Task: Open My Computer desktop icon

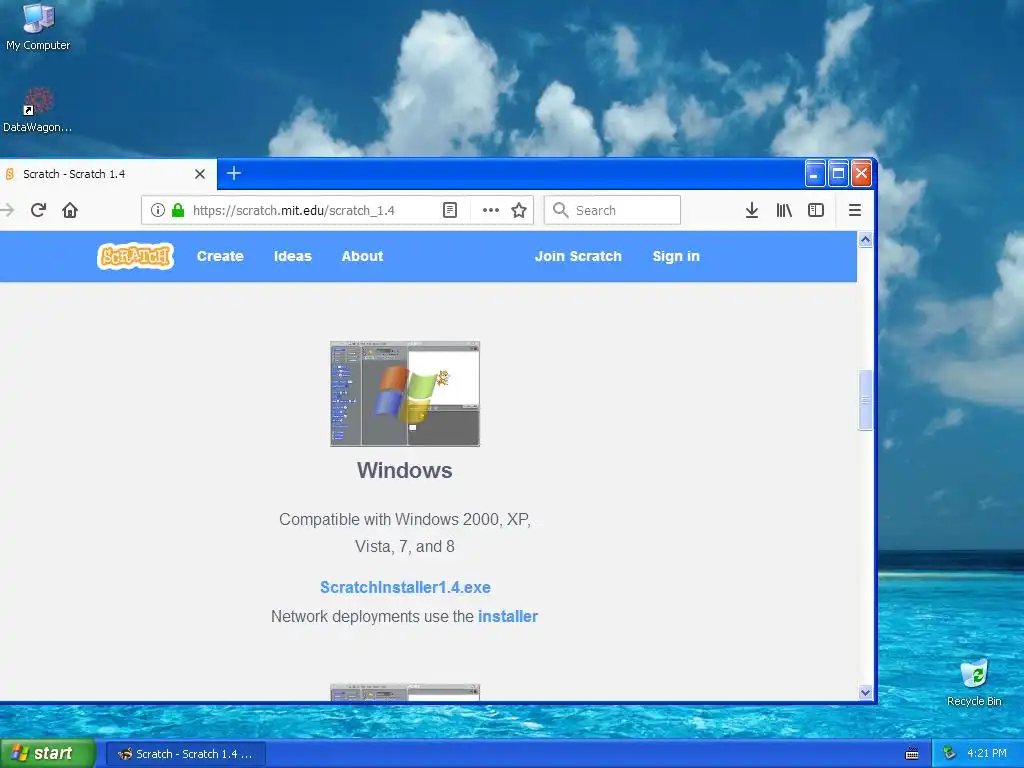Action: click(x=38, y=27)
